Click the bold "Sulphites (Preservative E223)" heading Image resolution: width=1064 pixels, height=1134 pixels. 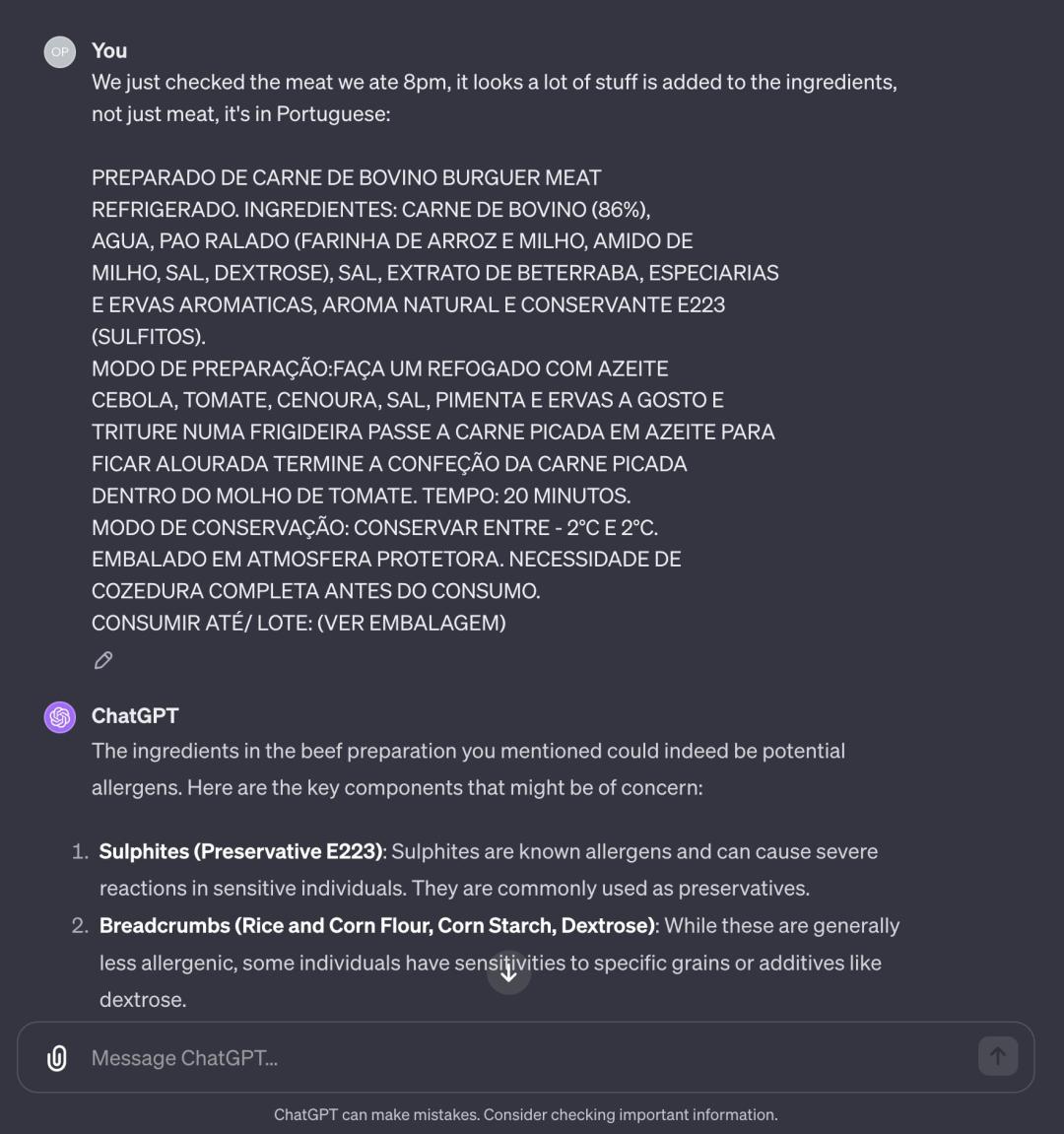(240, 851)
